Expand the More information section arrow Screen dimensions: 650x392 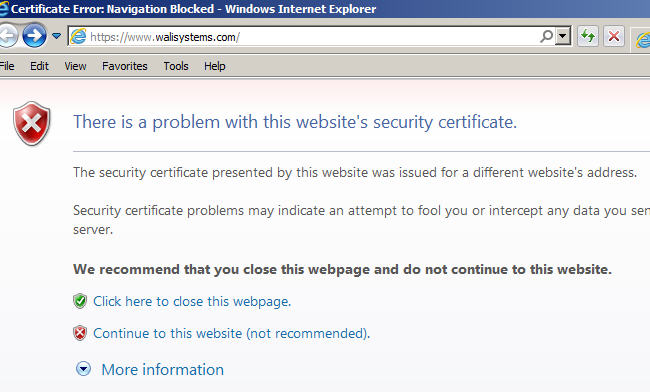(x=83, y=369)
